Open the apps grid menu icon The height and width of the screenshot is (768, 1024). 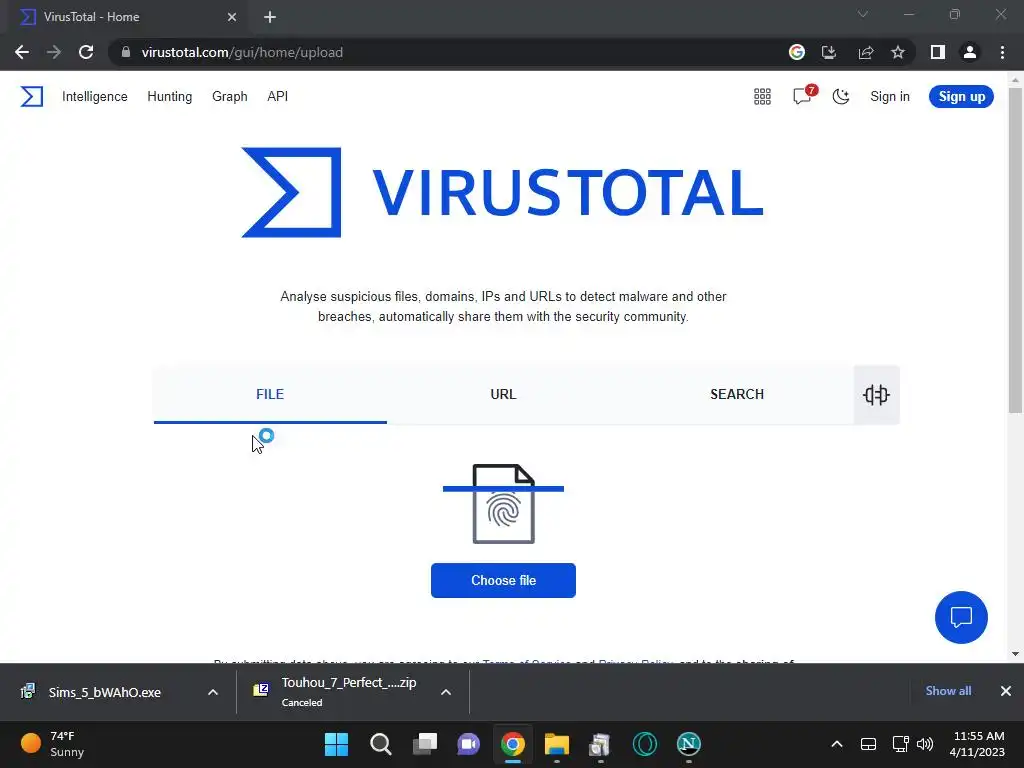click(x=762, y=97)
